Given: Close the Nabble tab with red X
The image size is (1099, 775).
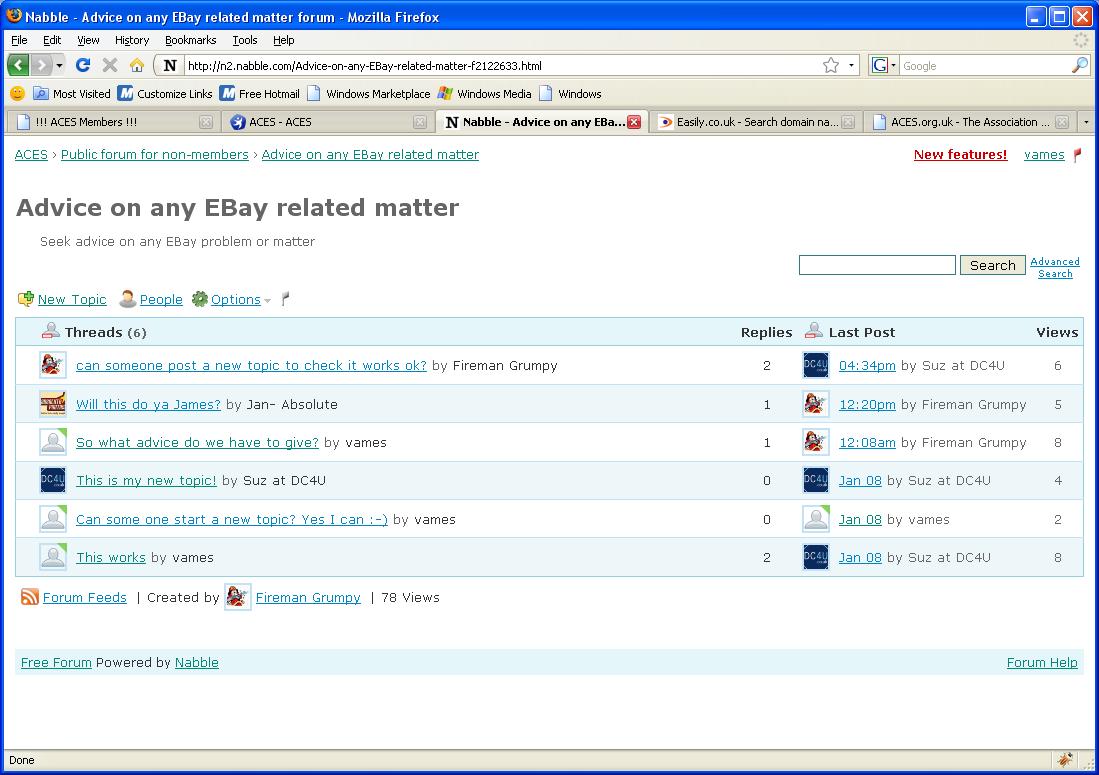Looking at the screenshot, I should point(633,122).
